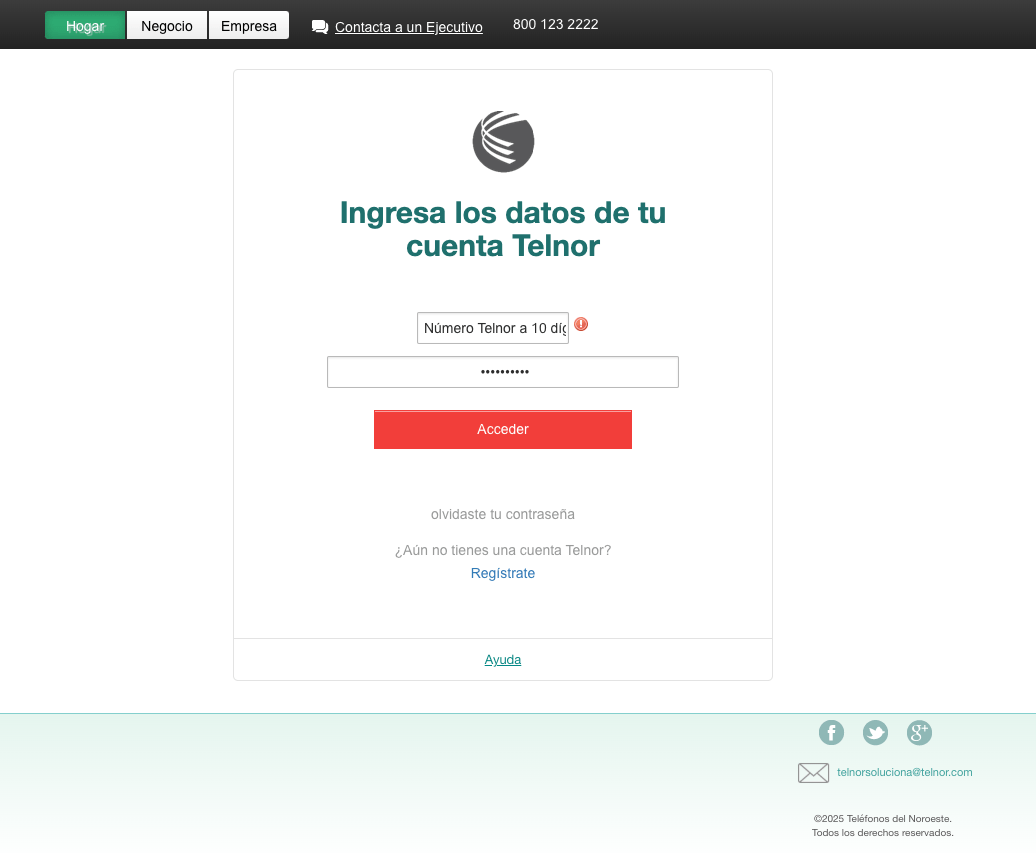
Task: Click the envelope mail icon
Action: tap(813, 772)
